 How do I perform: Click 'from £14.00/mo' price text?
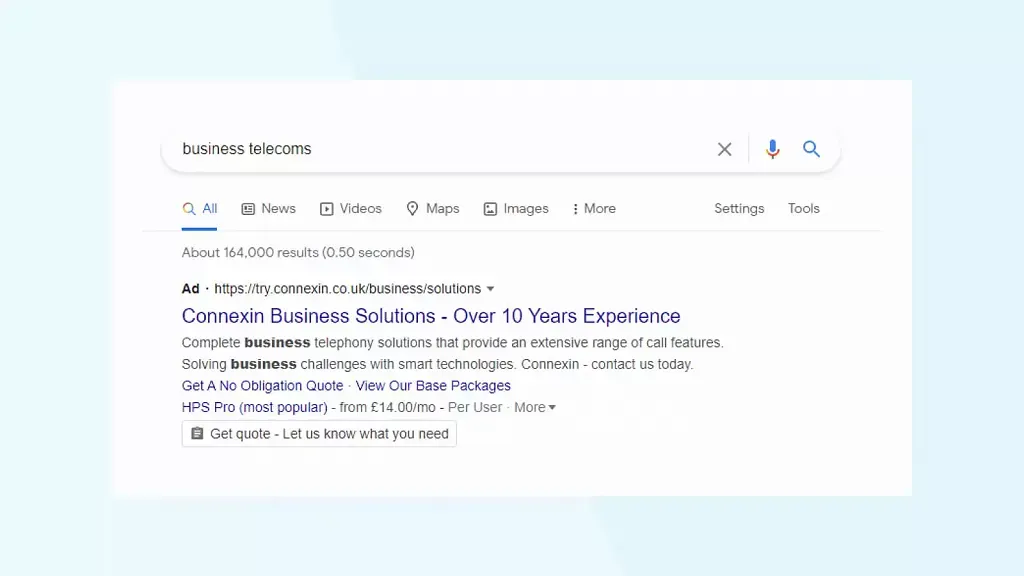tap(387, 408)
